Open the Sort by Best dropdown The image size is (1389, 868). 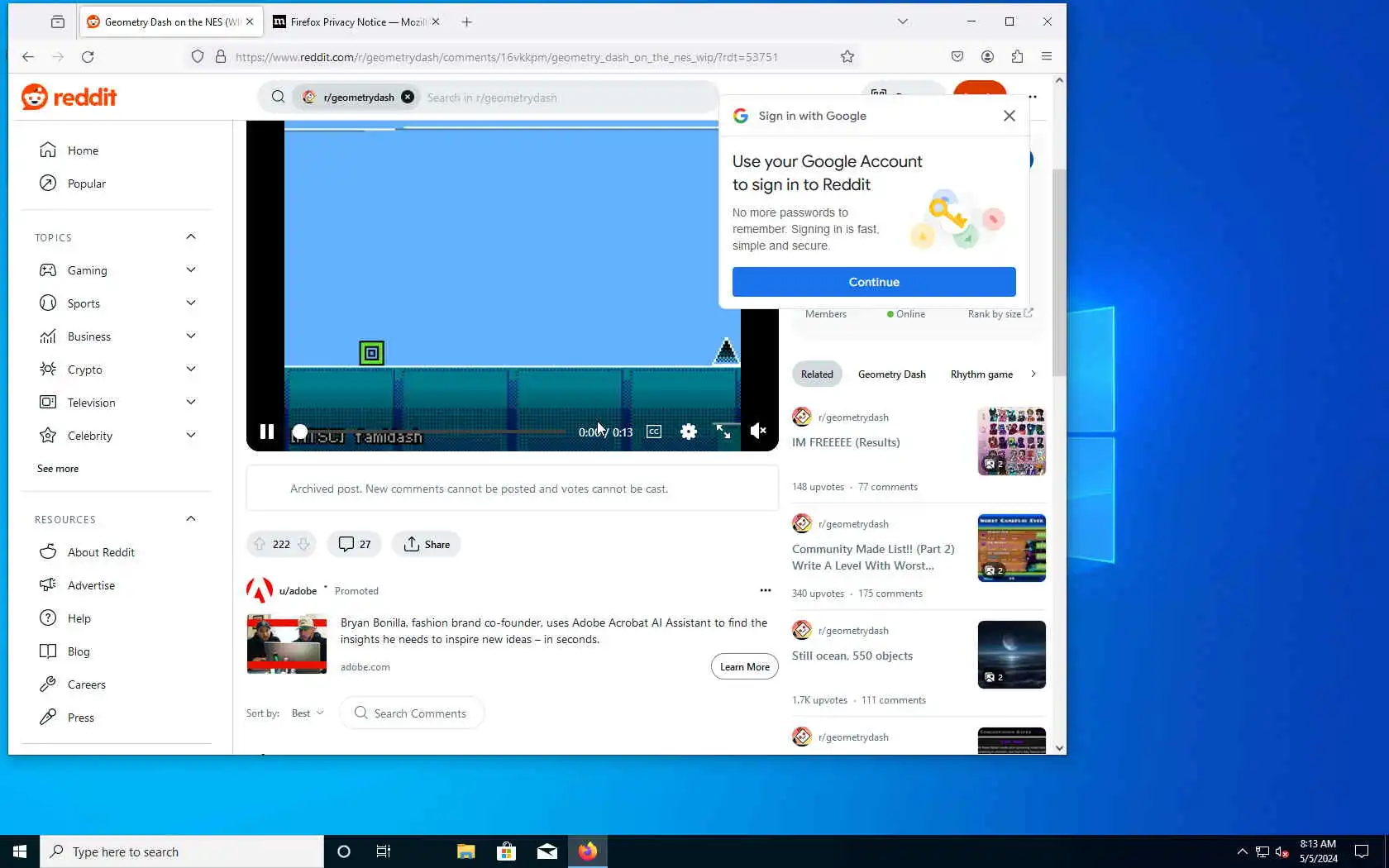tap(308, 713)
